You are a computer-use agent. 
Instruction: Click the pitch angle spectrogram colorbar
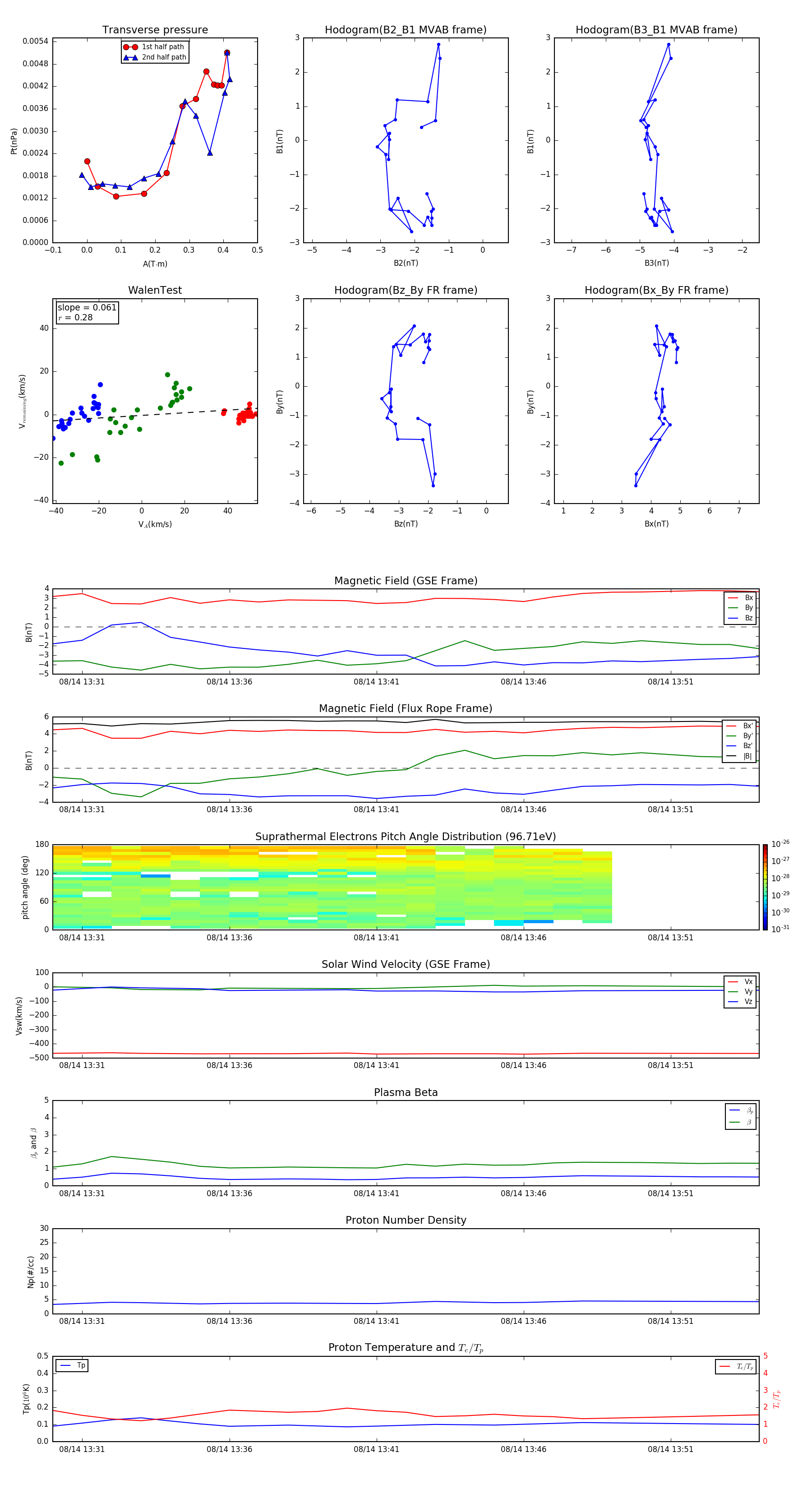[x=765, y=887]
